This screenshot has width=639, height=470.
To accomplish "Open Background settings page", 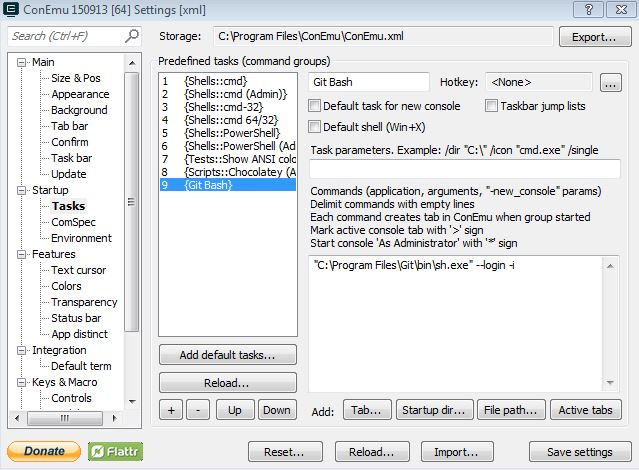I will [x=79, y=110].
